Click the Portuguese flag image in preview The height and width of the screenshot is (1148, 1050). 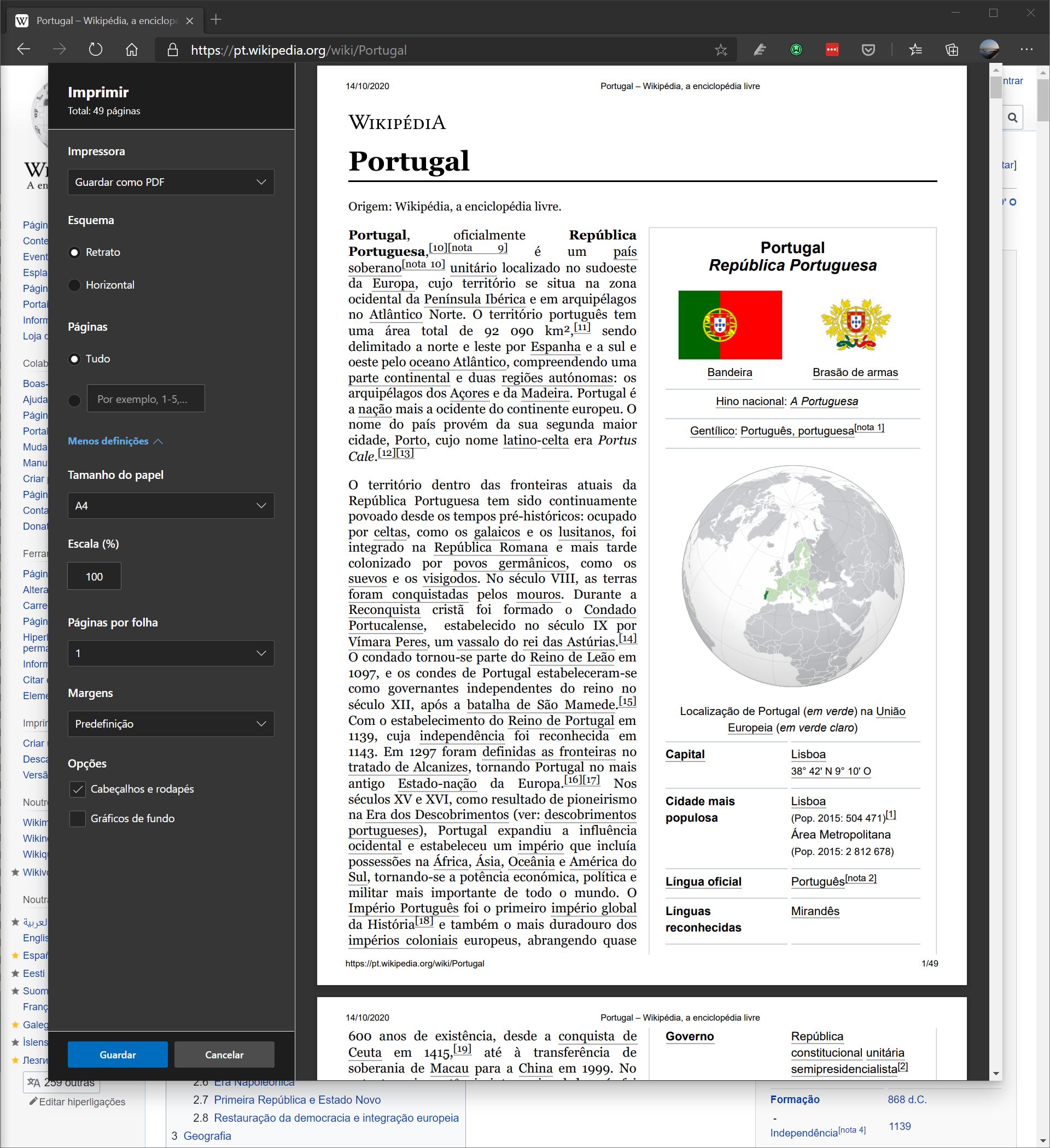[730, 325]
